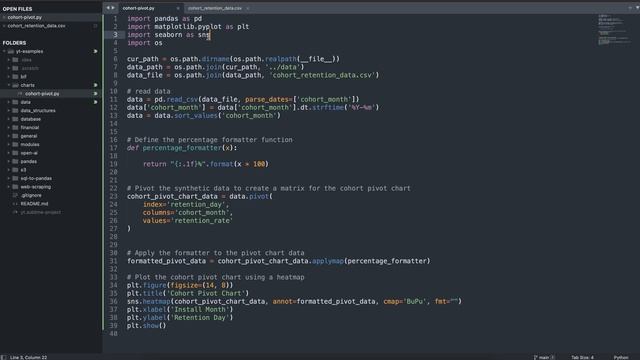The image size is (640, 360).
Task: Select cohort-pivot.py in the folder tree
Action: 42,94
